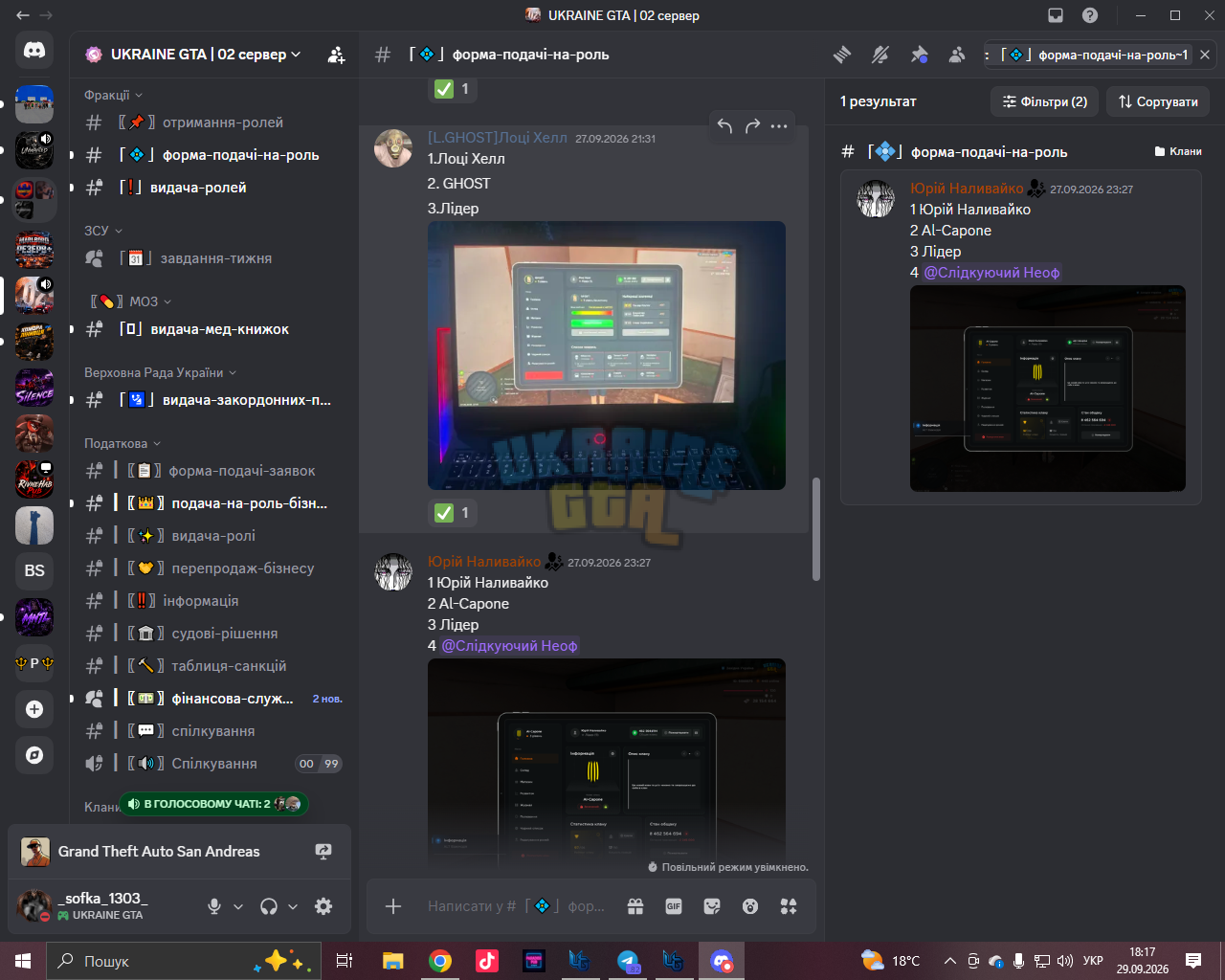Open the Фільтри (2) search filters

(x=1045, y=101)
